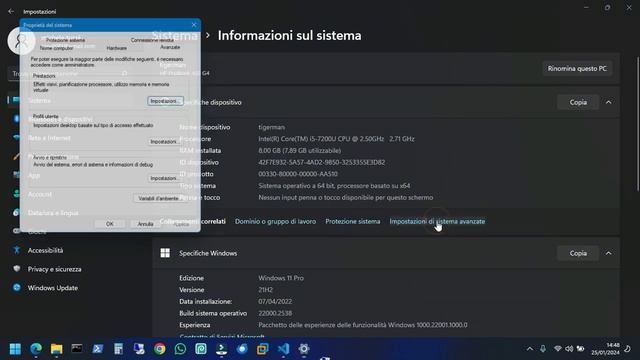Go back using the Impostazioni back arrow
The height and width of the screenshot is (360, 640).
pyautogui.click(x=11, y=11)
